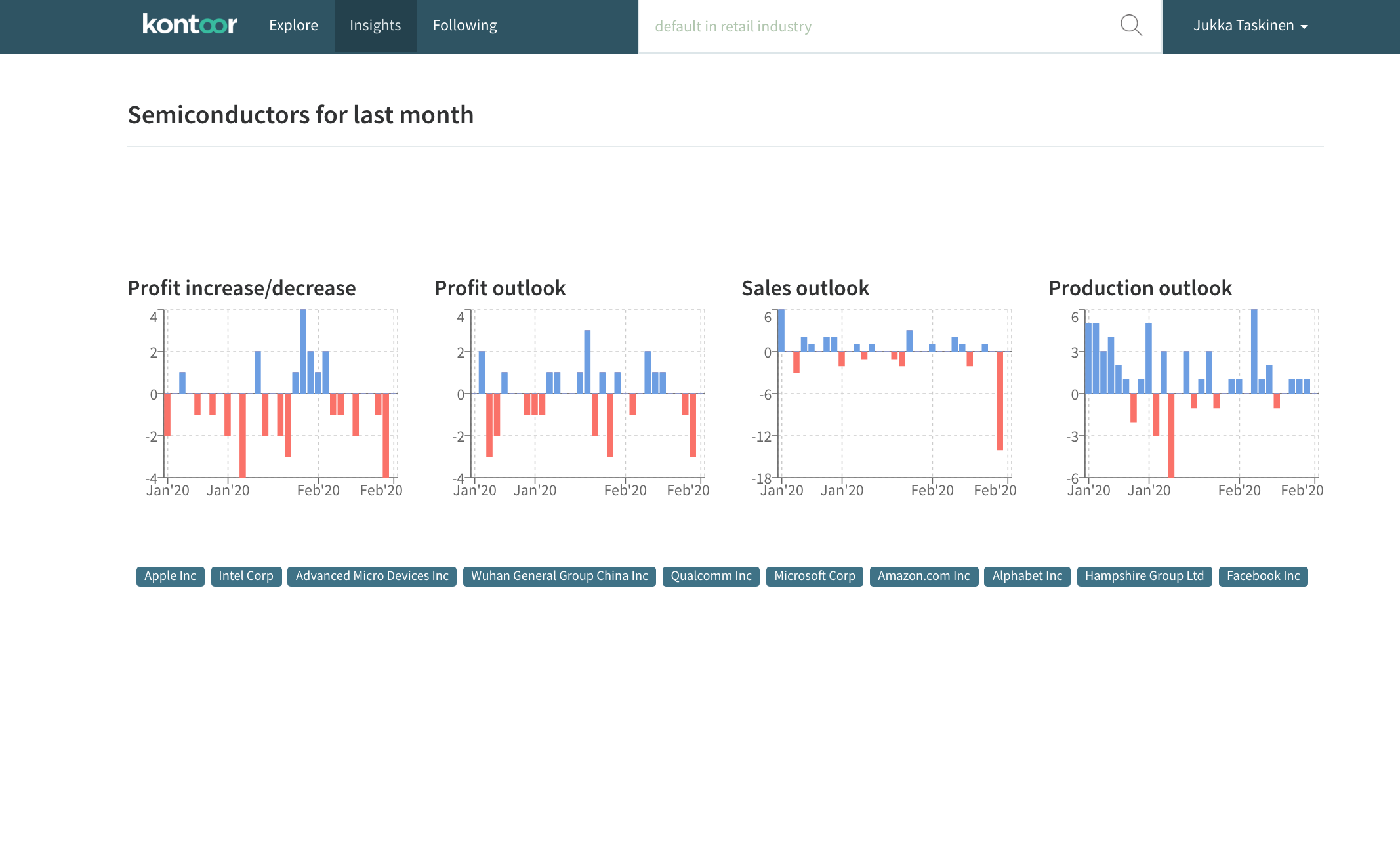
Task: Click the kontoor logo
Action: (x=190, y=25)
